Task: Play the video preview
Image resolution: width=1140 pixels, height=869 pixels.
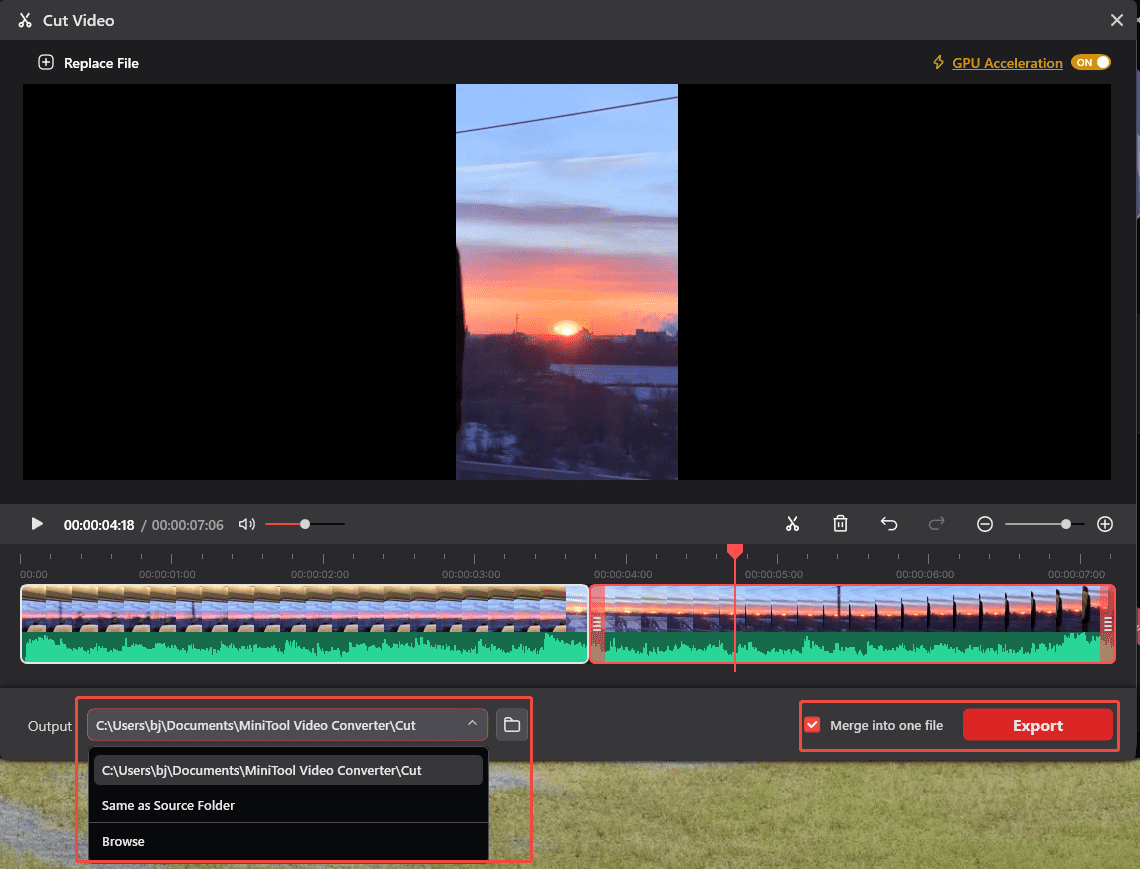Action: [37, 524]
